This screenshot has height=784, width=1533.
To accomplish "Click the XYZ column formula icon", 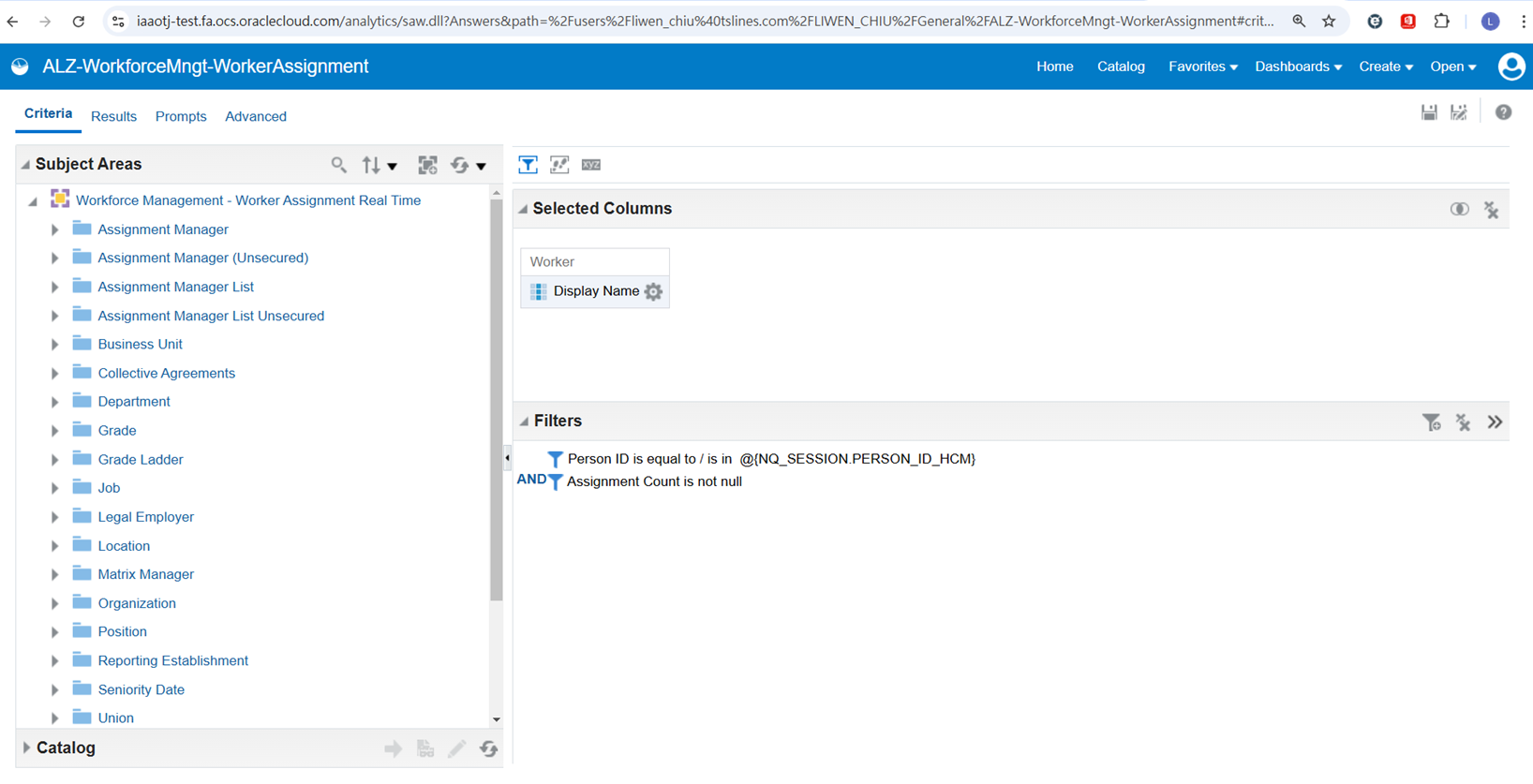I will pos(590,165).
